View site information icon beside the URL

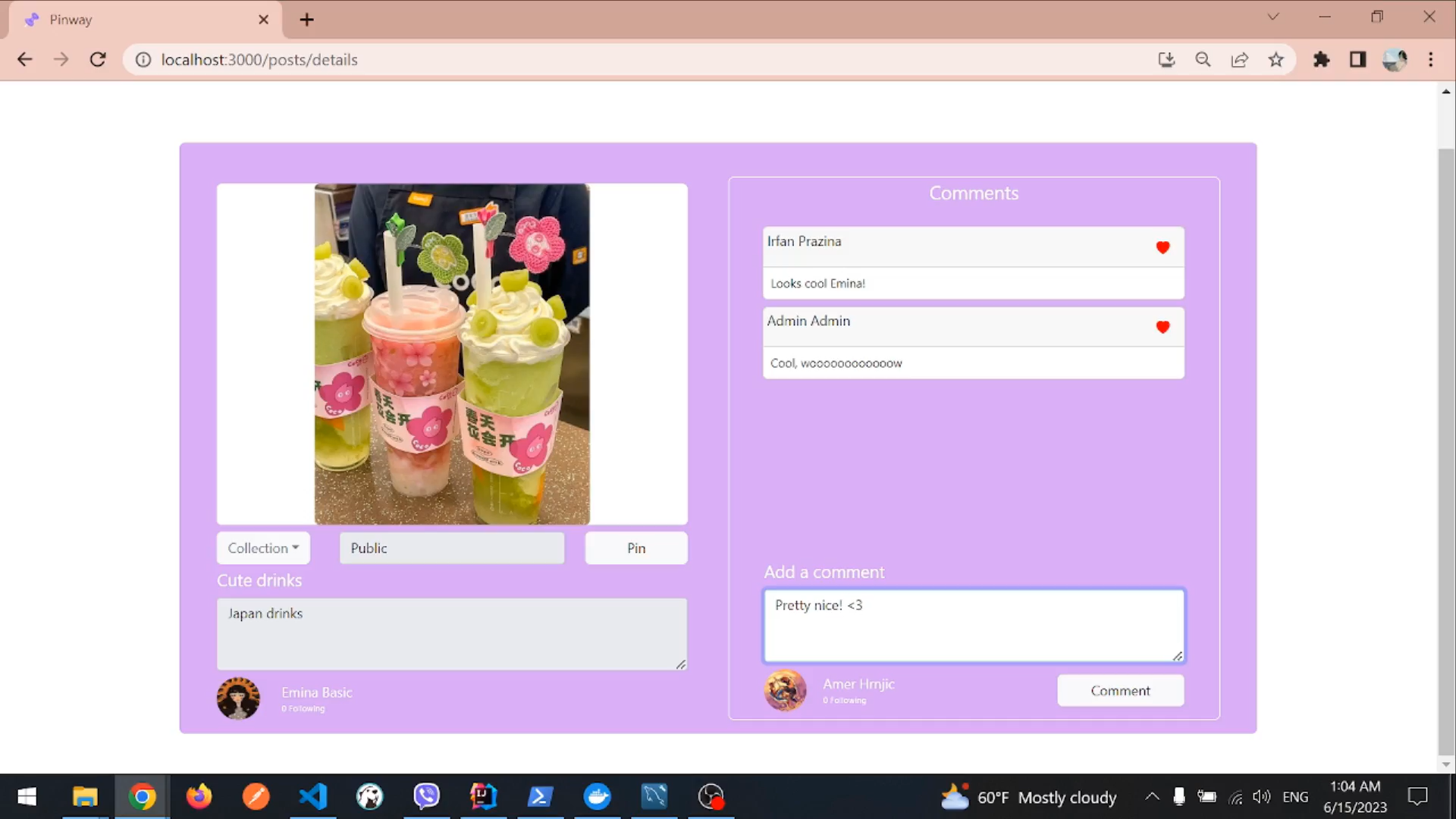143,60
